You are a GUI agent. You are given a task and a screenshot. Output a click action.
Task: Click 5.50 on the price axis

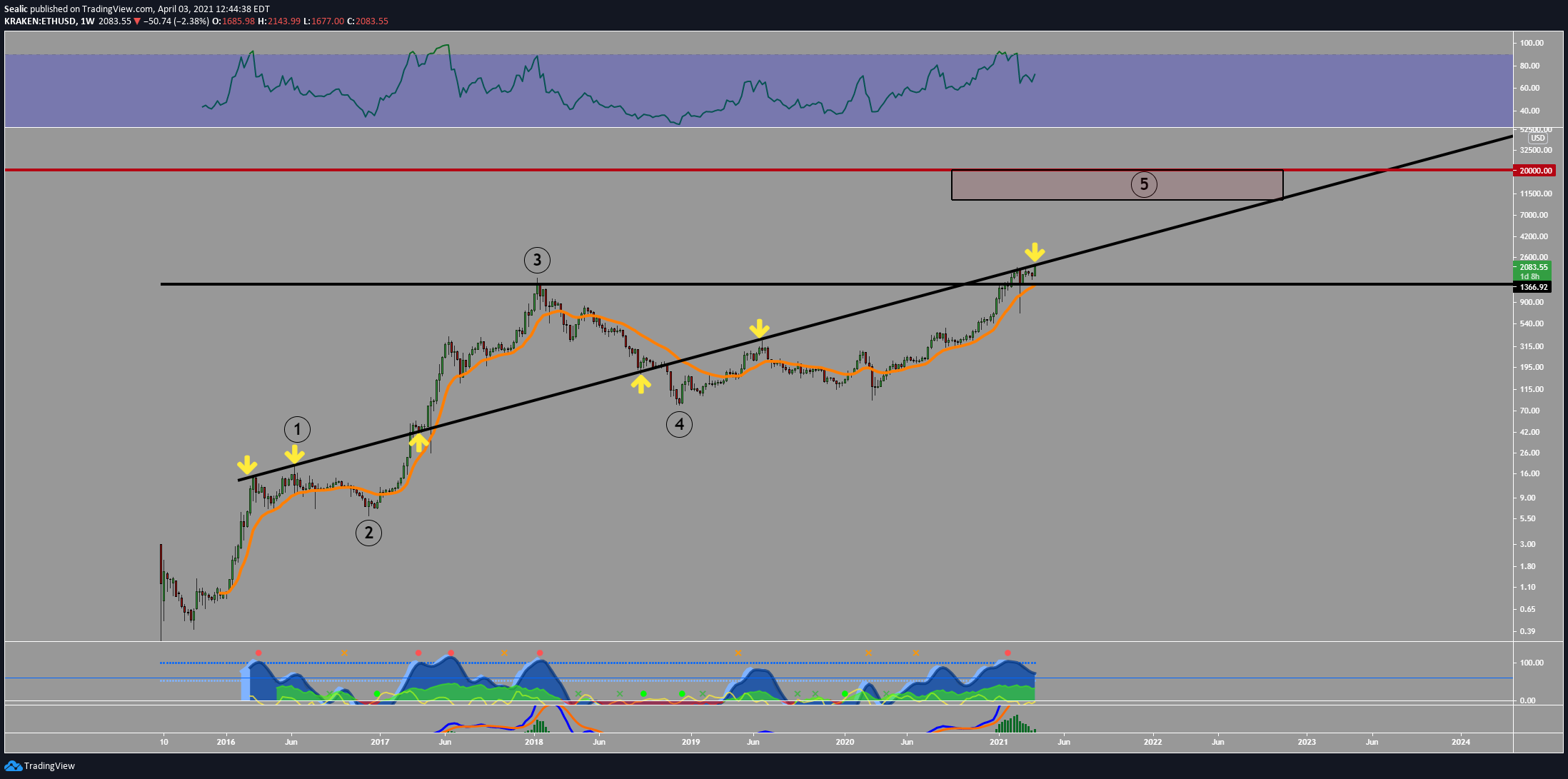point(1527,518)
